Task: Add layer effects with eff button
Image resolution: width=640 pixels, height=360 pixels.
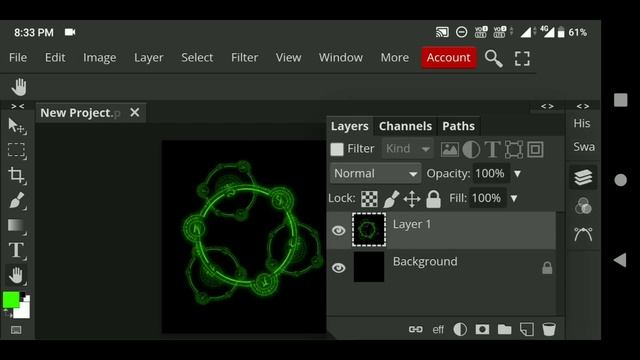Action: tap(438, 329)
